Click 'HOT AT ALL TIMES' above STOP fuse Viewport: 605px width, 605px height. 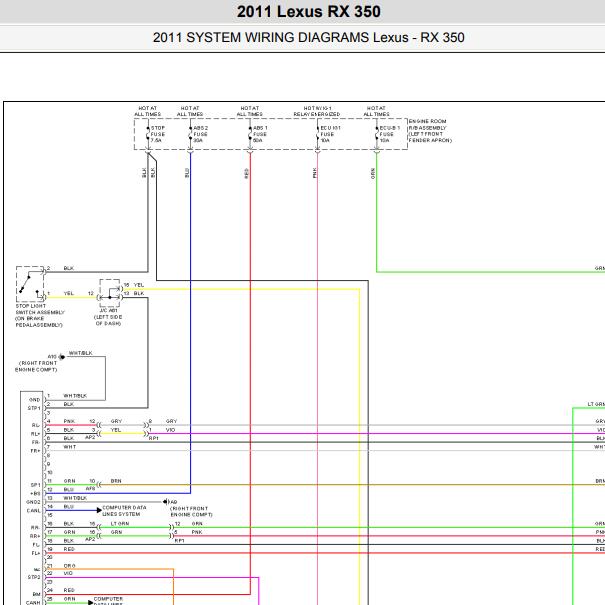[x=147, y=111]
